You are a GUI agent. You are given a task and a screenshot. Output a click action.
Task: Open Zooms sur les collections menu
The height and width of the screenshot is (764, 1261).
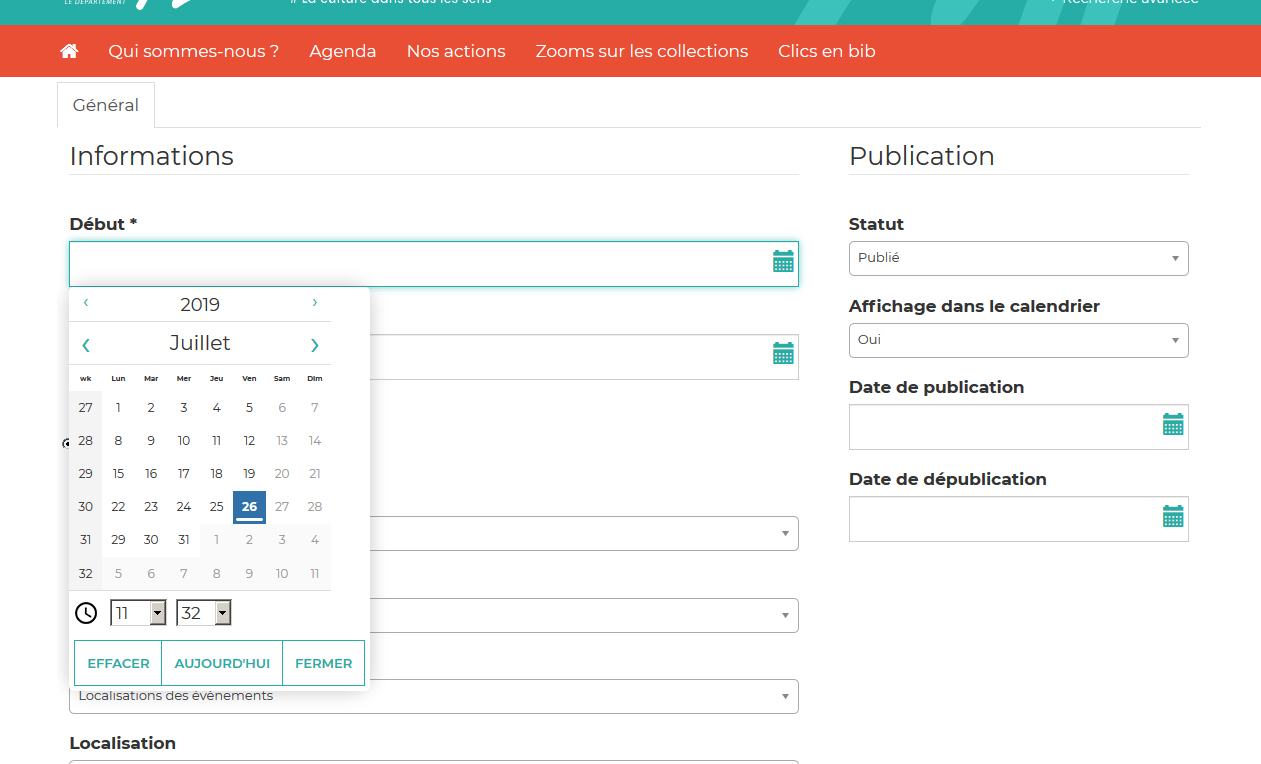point(642,51)
